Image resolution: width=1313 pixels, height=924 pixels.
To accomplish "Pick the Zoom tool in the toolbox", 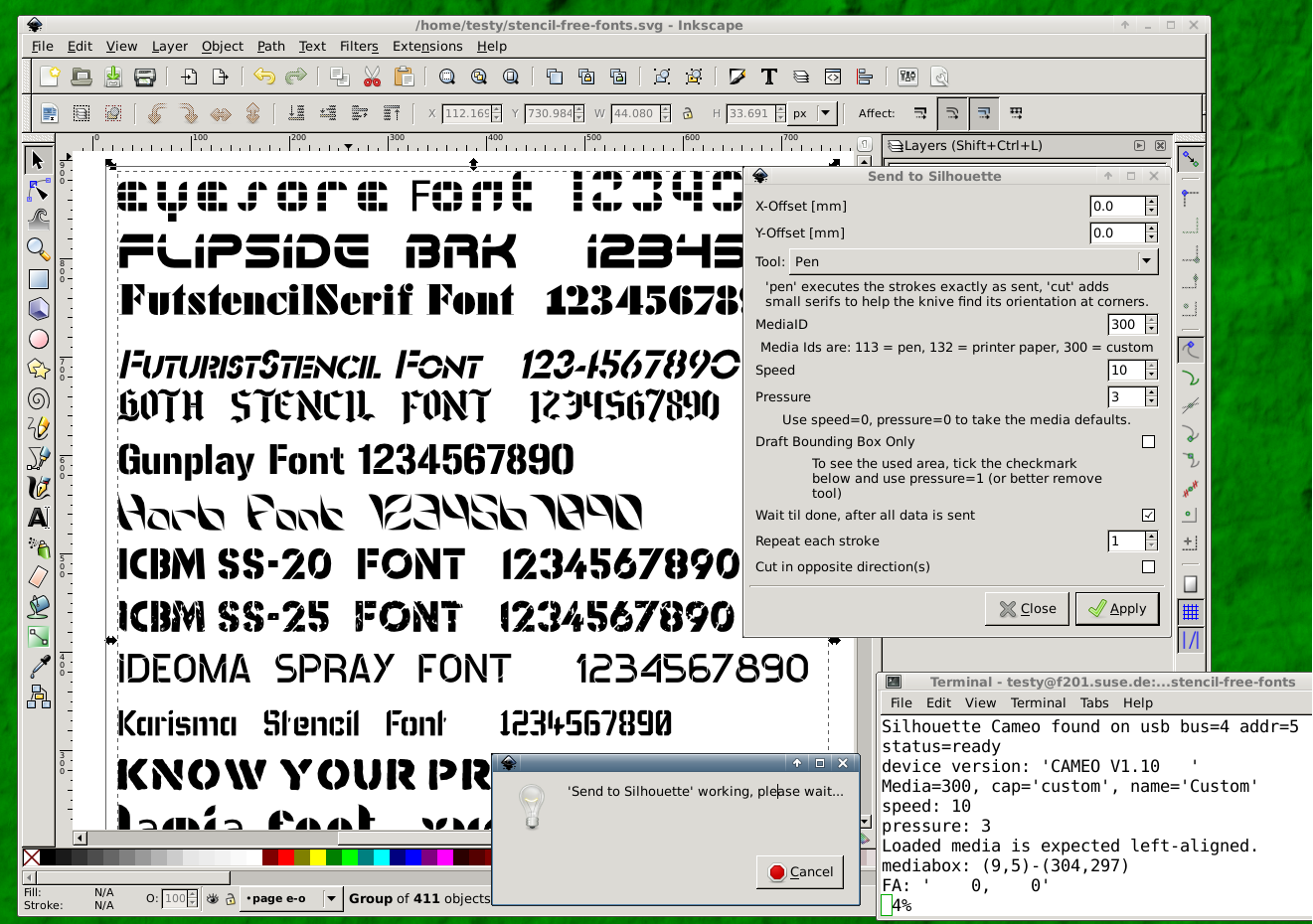I will (x=38, y=249).
